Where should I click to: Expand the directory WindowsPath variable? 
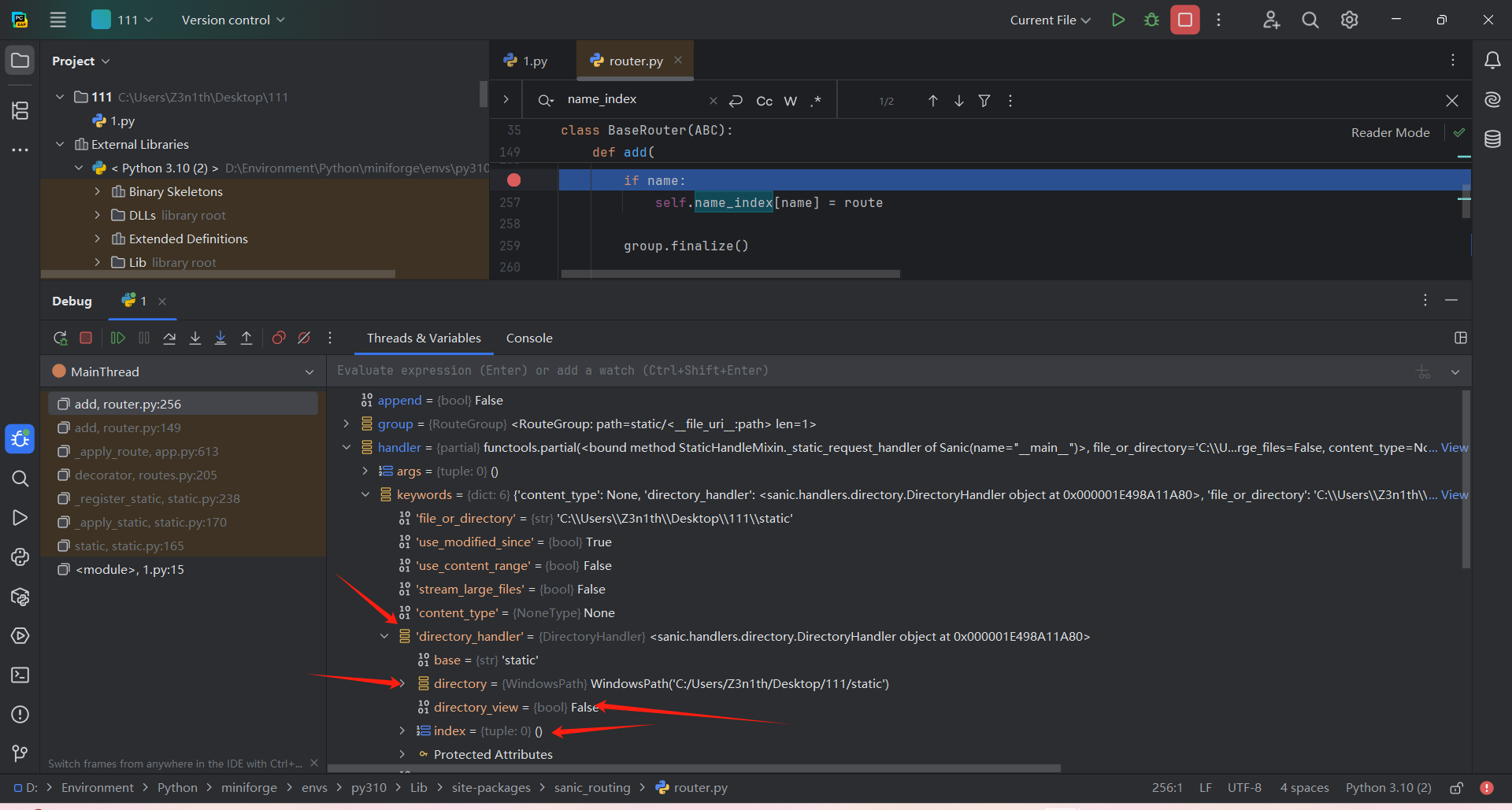pyautogui.click(x=402, y=683)
